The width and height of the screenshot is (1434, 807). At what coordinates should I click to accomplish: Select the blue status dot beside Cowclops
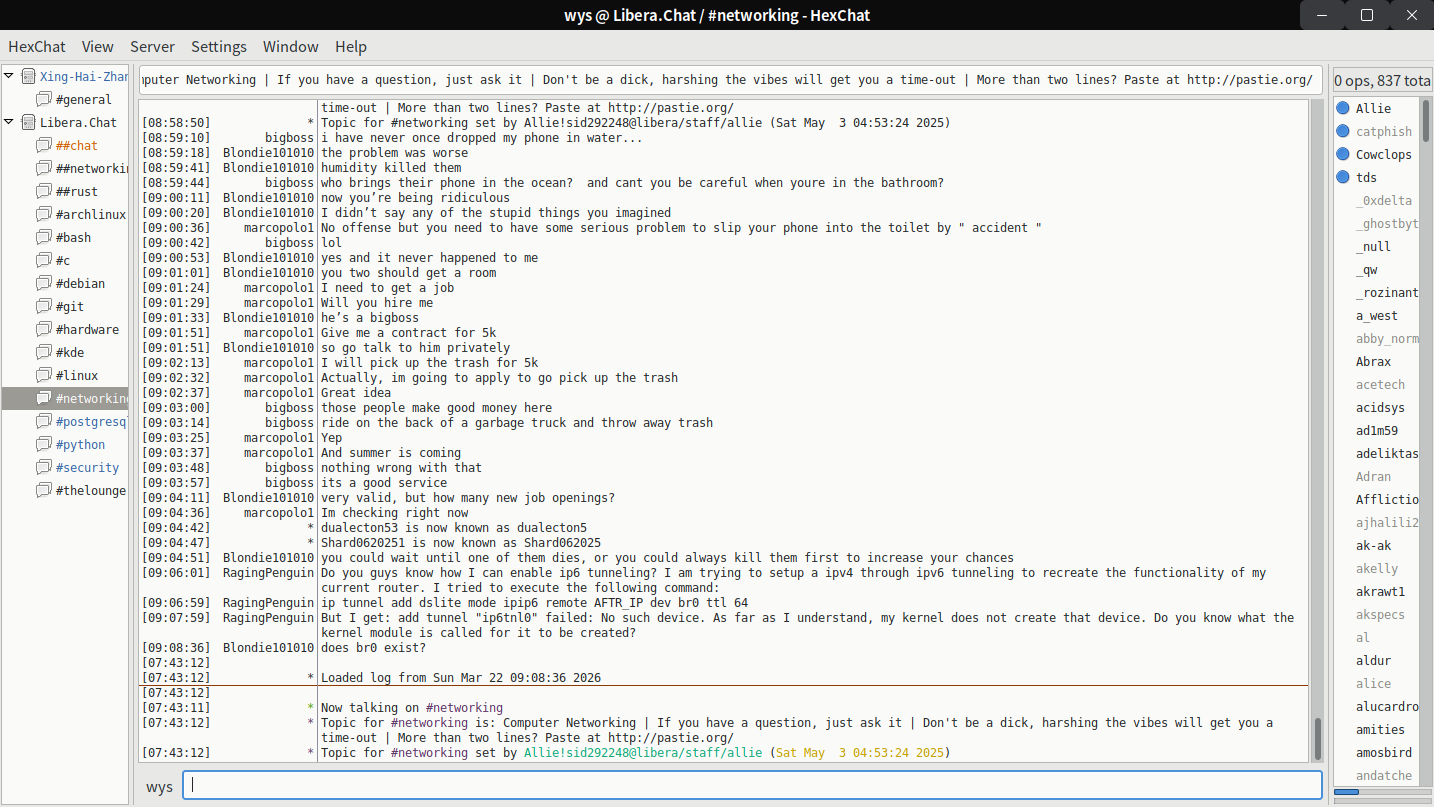[1343, 154]
